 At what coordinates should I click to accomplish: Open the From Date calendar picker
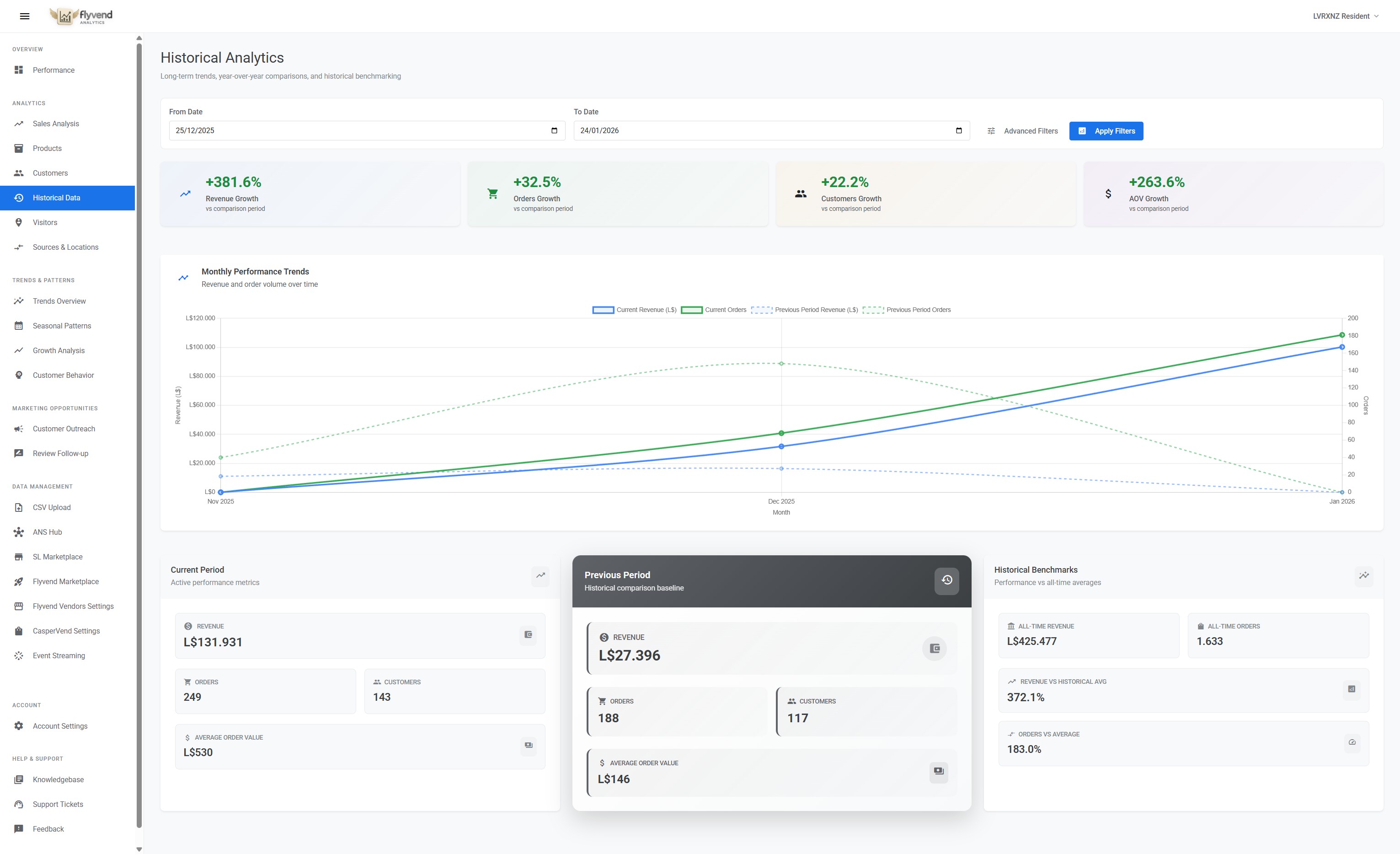(555, 130)
